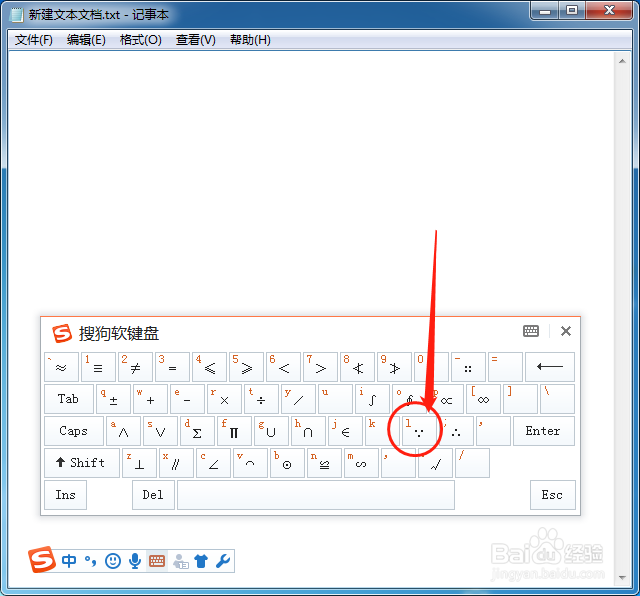Image resolution: width=640 pixels, height=596 pixels.
Task: Click the Ins key on soft keyboard
Action: 65,495
